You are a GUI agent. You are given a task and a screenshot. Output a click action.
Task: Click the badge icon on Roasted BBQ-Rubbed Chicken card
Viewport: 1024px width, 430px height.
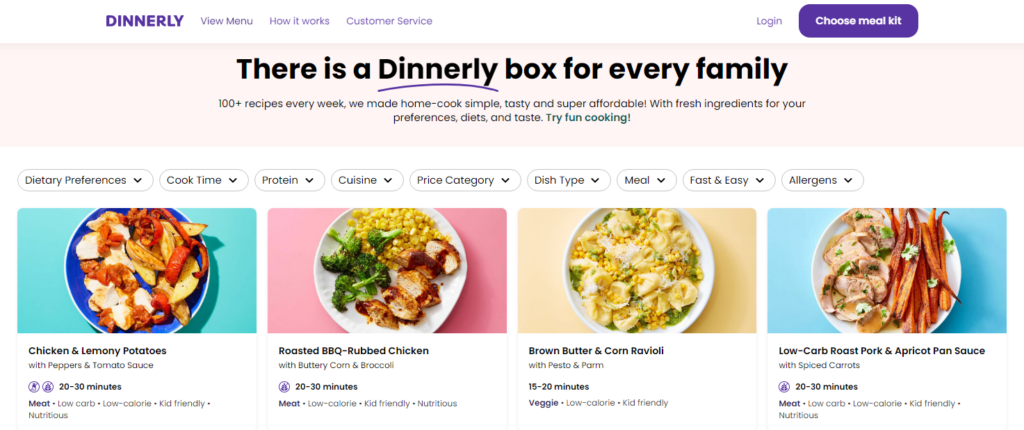284,387
